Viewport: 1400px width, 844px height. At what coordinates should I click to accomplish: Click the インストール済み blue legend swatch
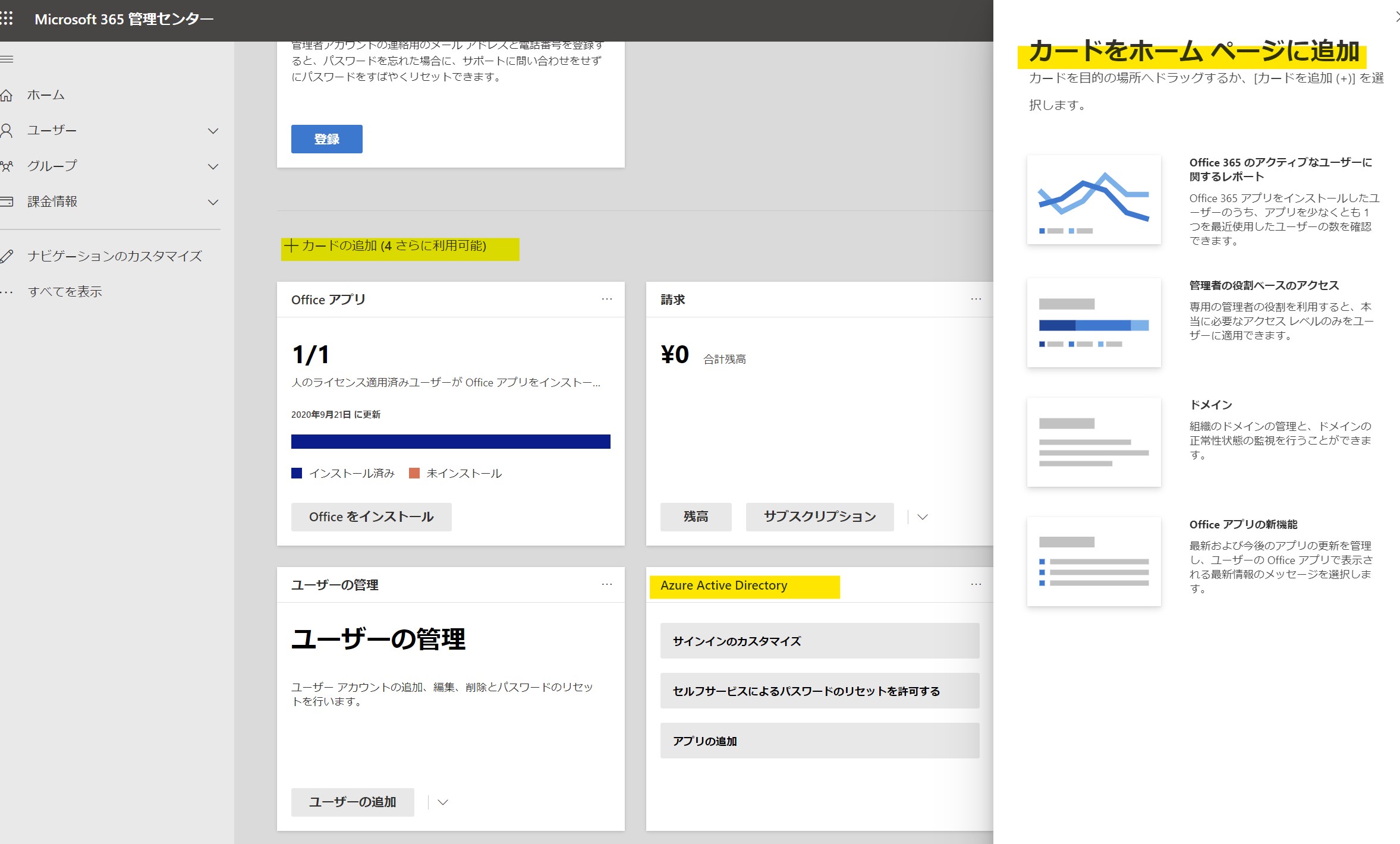tap(297, 474)
